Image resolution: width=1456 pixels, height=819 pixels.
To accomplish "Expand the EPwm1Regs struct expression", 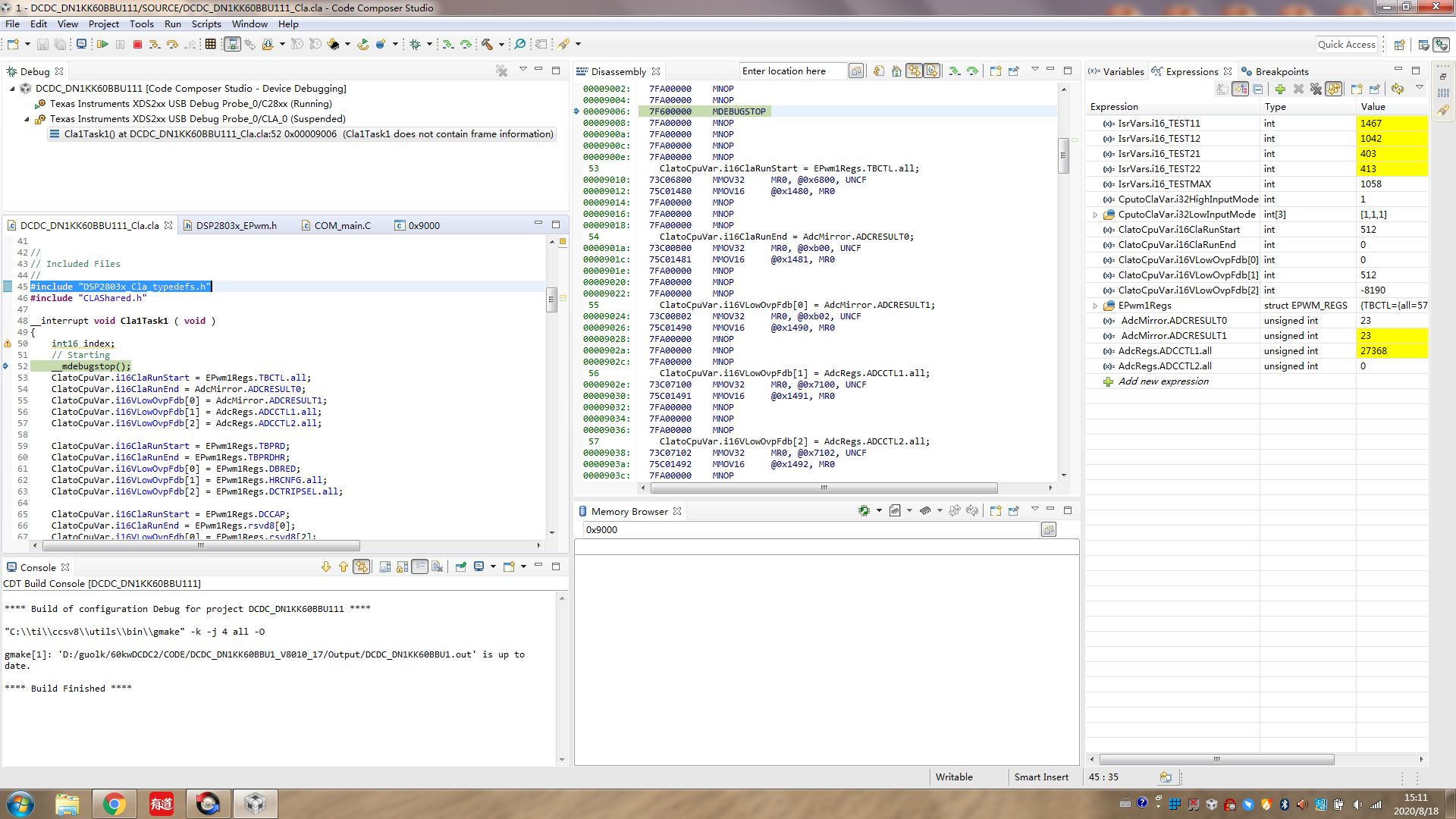I will tap(1095, 306).
